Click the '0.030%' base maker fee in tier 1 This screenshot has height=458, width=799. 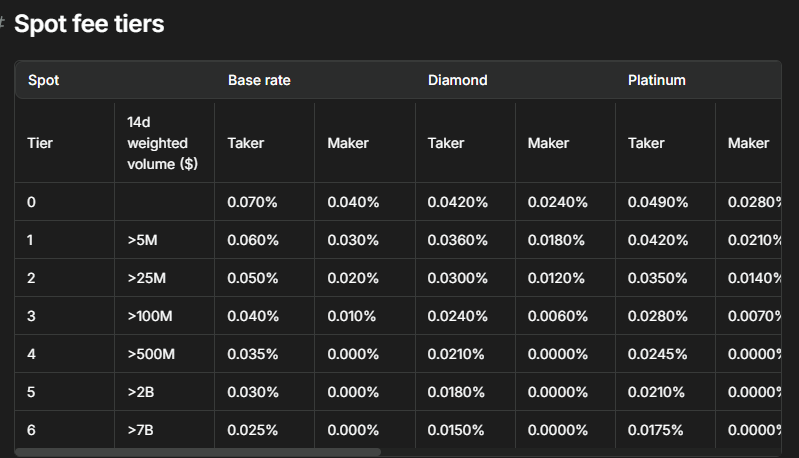pyautogui.click(x=353, y=240)
